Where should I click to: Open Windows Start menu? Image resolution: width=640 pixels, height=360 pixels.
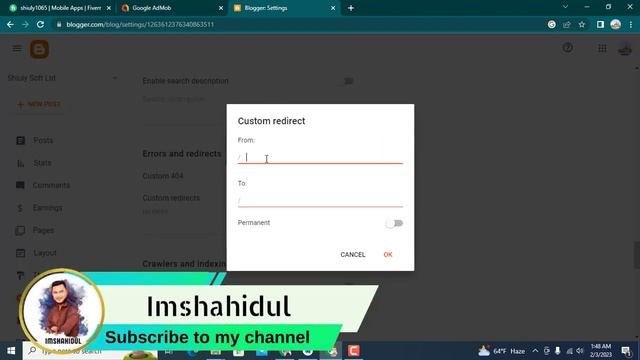pos(11,351)
